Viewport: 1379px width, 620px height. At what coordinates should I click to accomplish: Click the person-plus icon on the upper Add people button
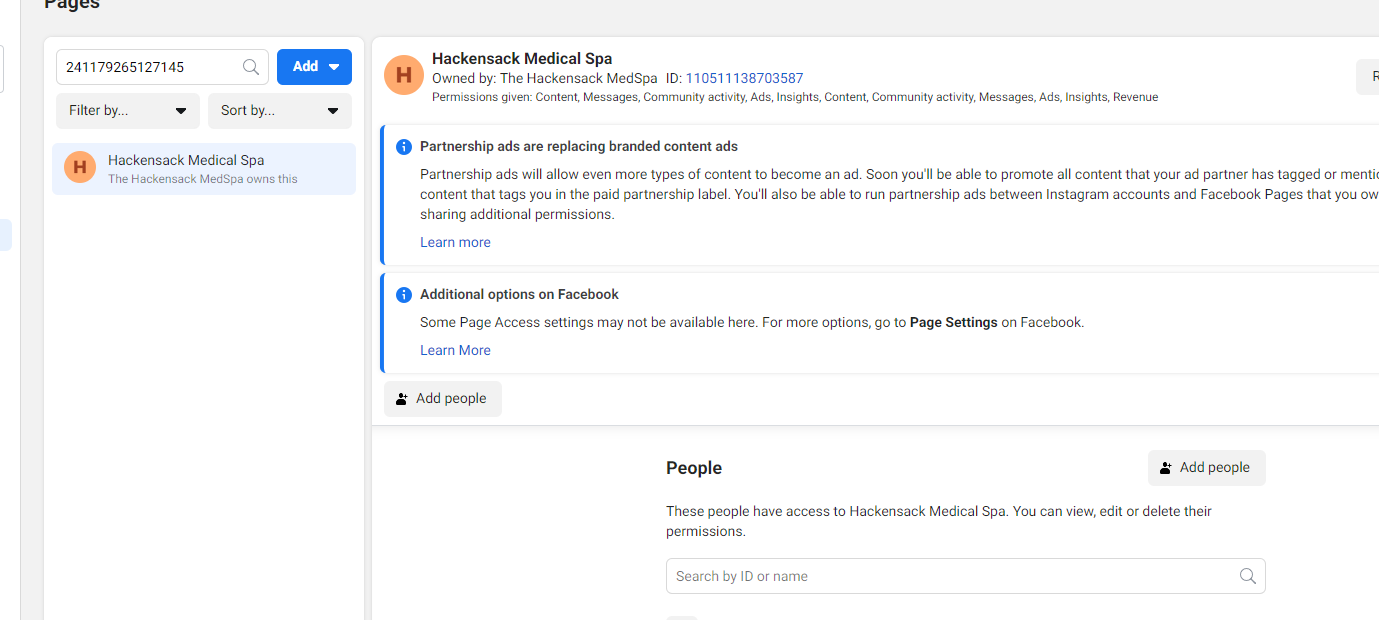coord(402,399)
